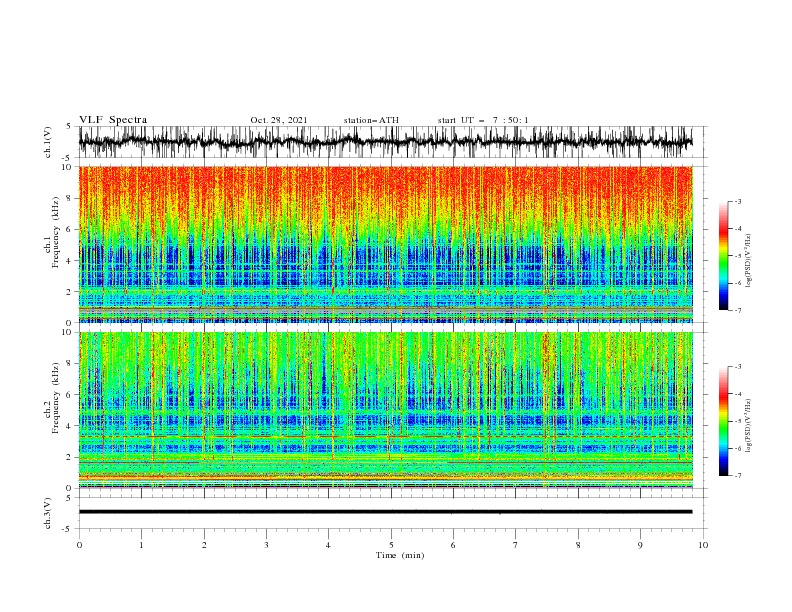Click the "-5" tick on ch.1(V) axis
792x612 pixels.
click(68, 158)
